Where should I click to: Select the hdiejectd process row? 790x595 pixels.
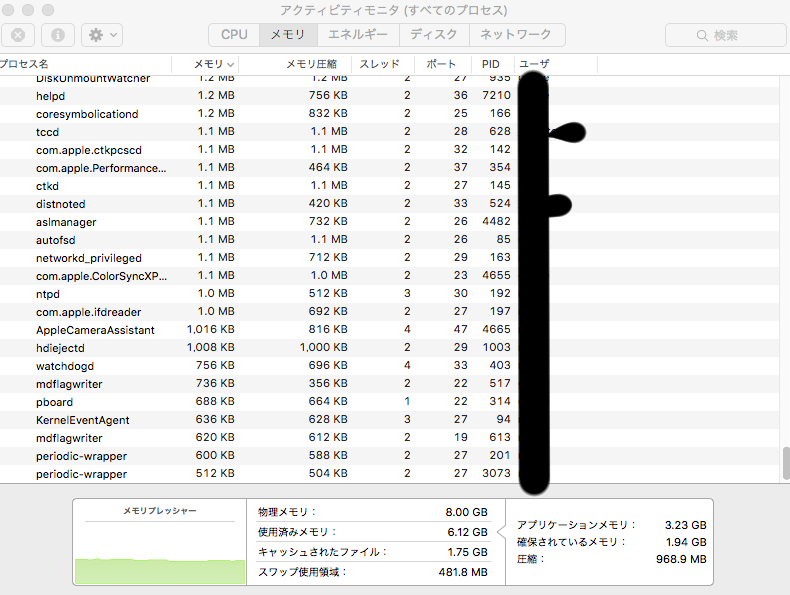click(390, 348)
